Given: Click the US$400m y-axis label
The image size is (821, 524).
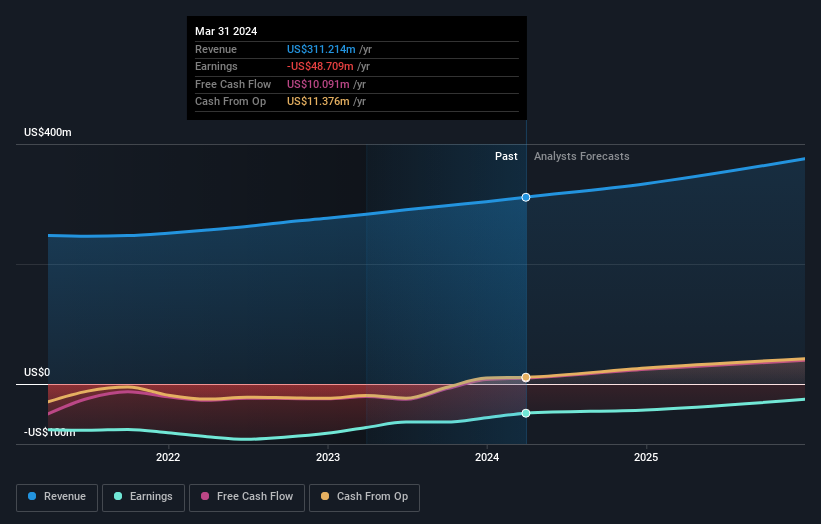Looking at the screenshot, I should [48, 132].
